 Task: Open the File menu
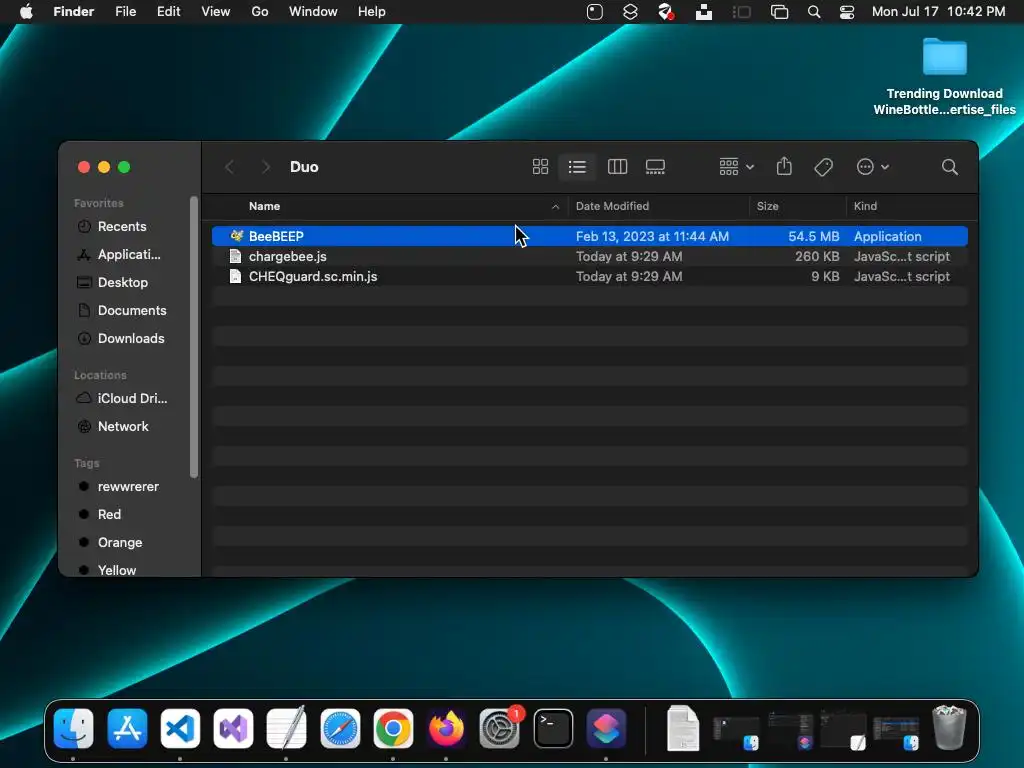coord(125,12)
